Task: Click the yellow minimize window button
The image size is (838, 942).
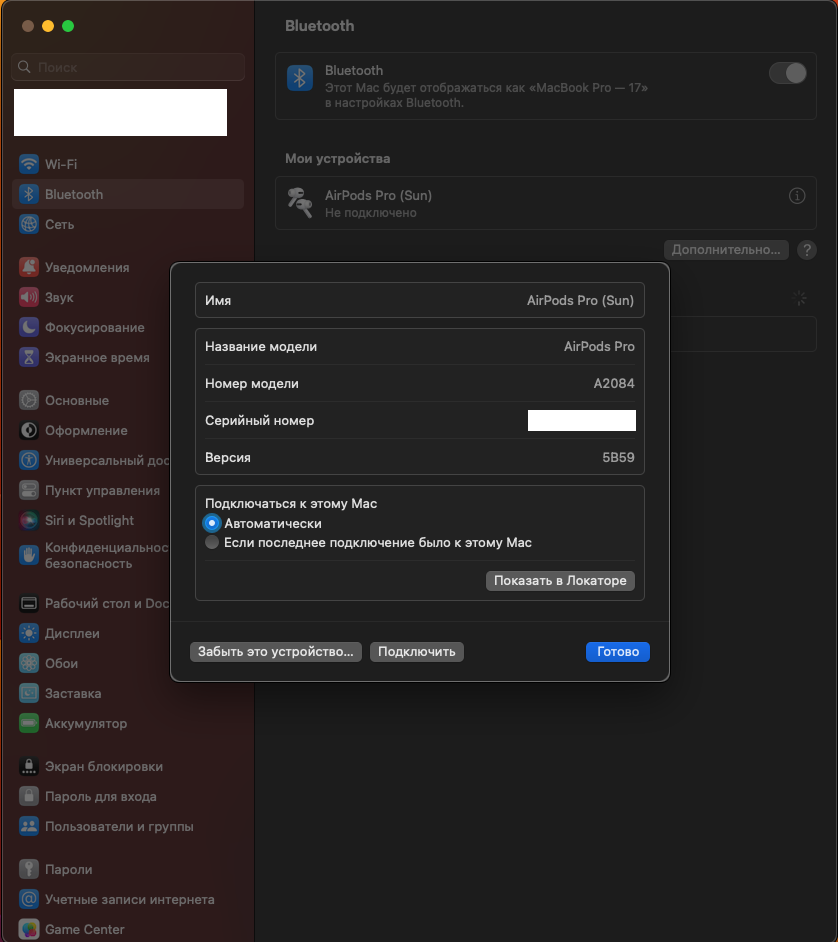Action: (48, 26)
